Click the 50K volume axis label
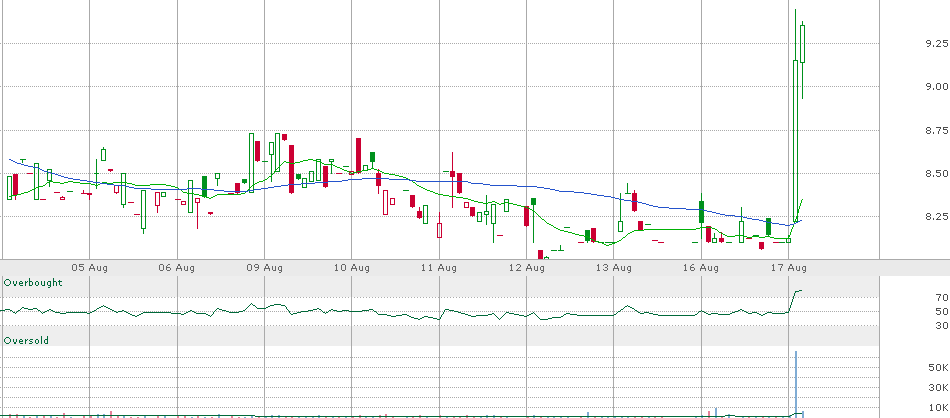 point(939,368)
